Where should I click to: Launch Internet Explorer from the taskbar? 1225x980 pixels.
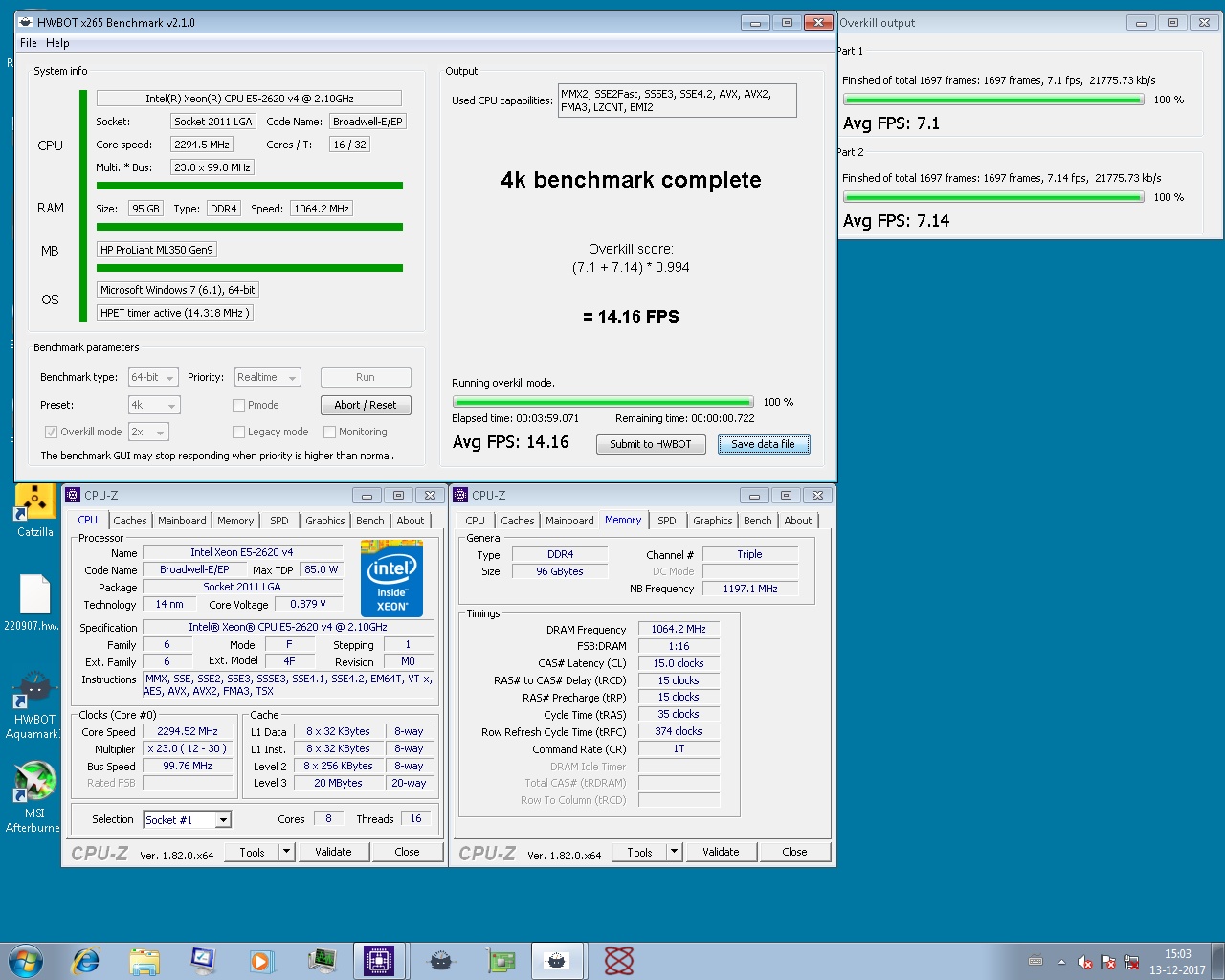coord(86,960)
